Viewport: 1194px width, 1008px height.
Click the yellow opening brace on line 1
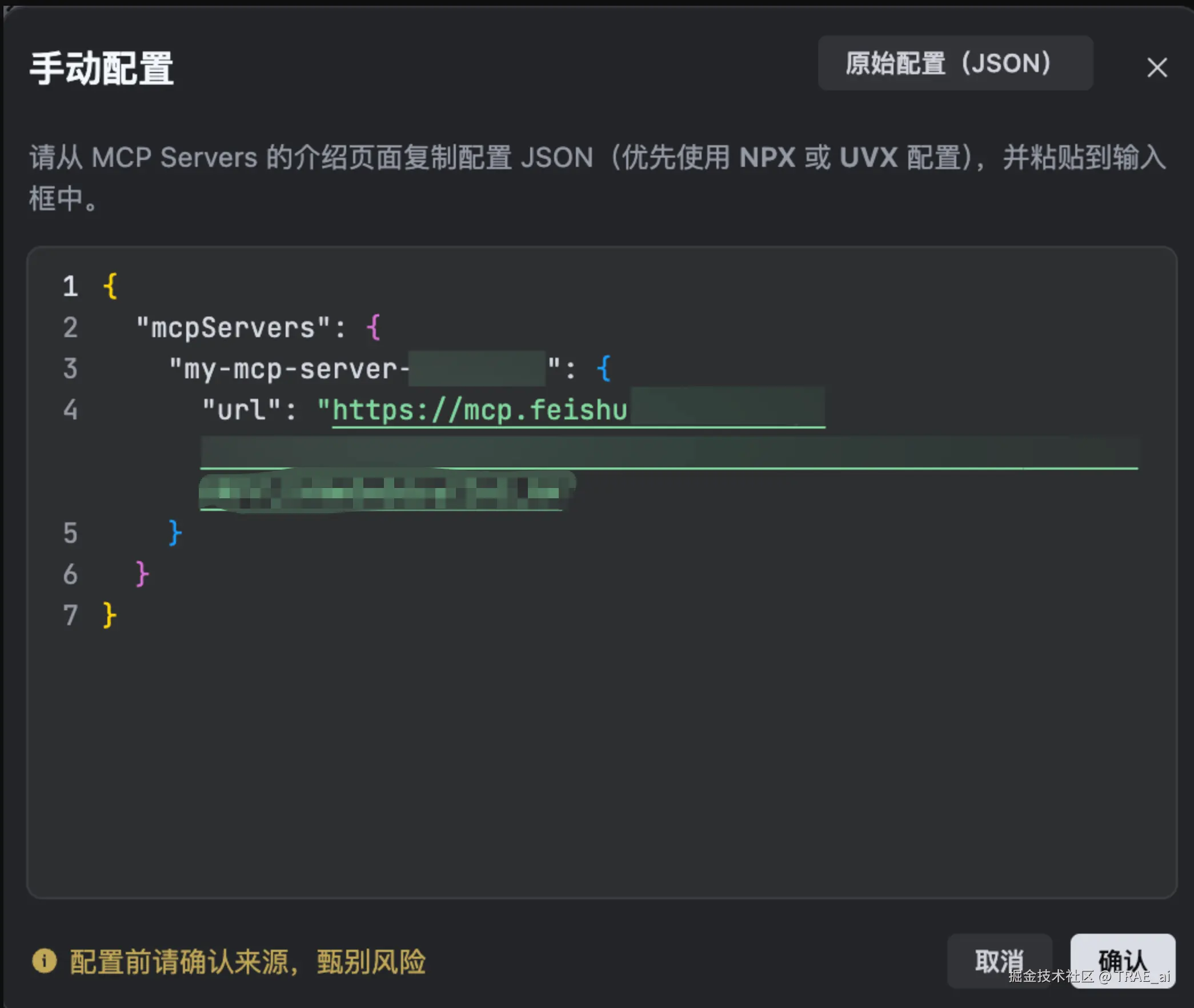[110, 286]
